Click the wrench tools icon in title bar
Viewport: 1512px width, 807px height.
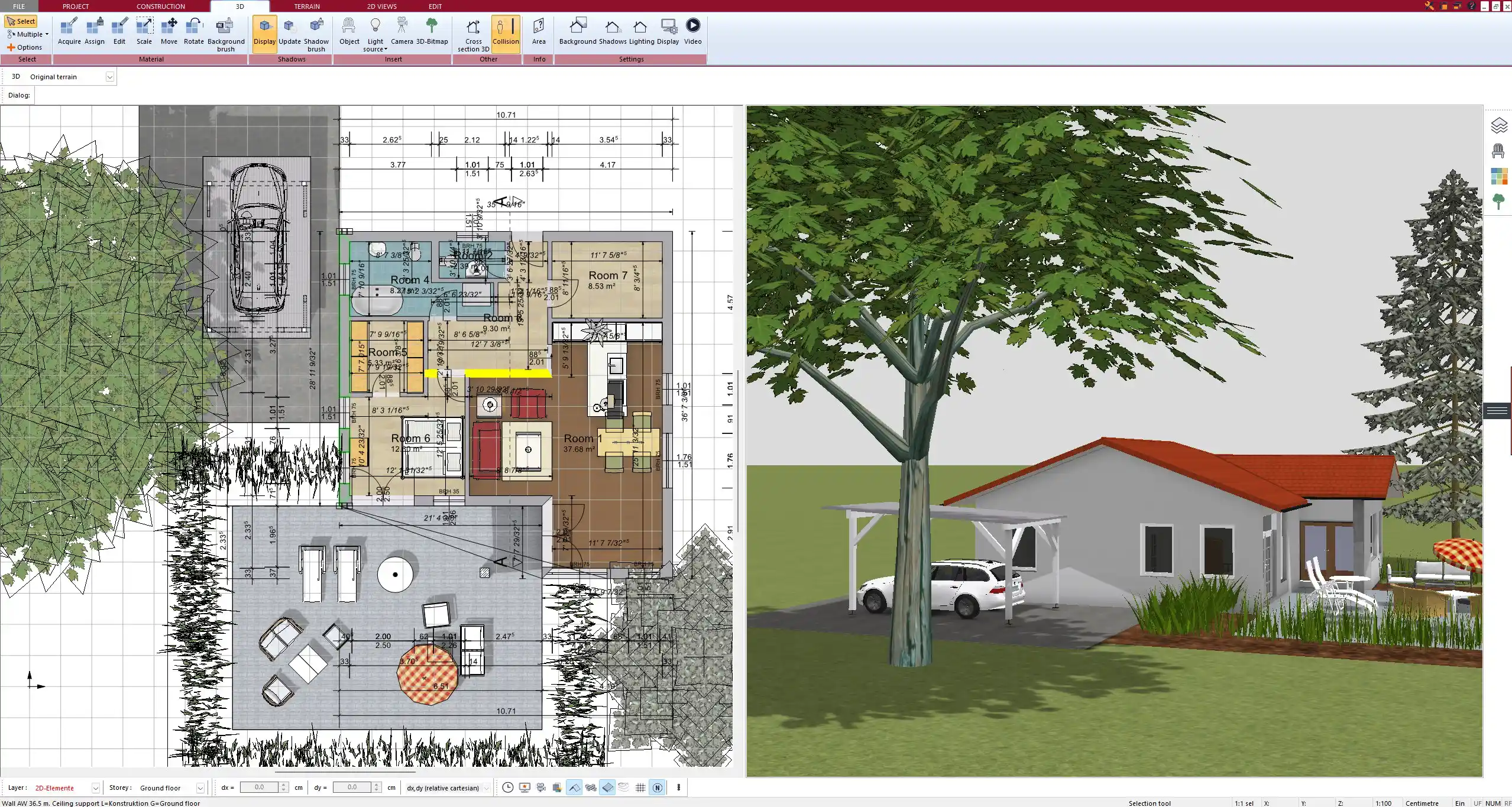[x=1429, y=6]
